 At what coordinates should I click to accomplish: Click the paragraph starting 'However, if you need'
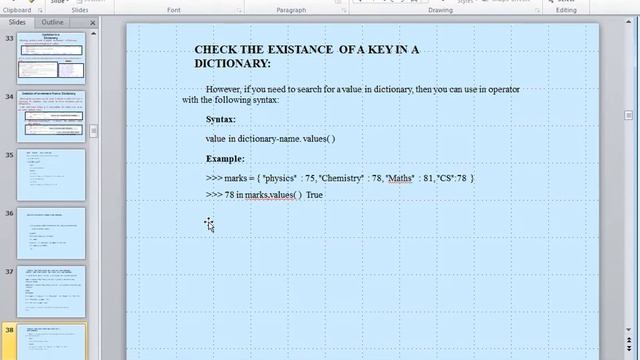point(351,94)
